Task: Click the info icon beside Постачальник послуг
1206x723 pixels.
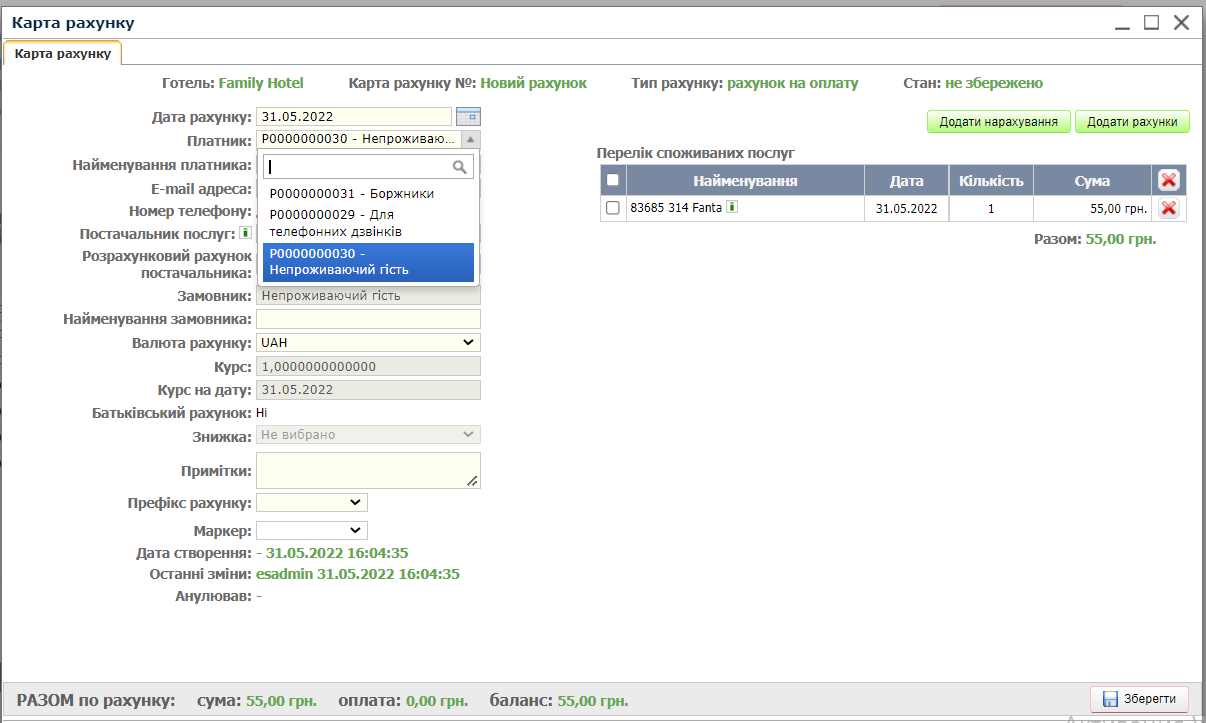Action: coord(245,233)
